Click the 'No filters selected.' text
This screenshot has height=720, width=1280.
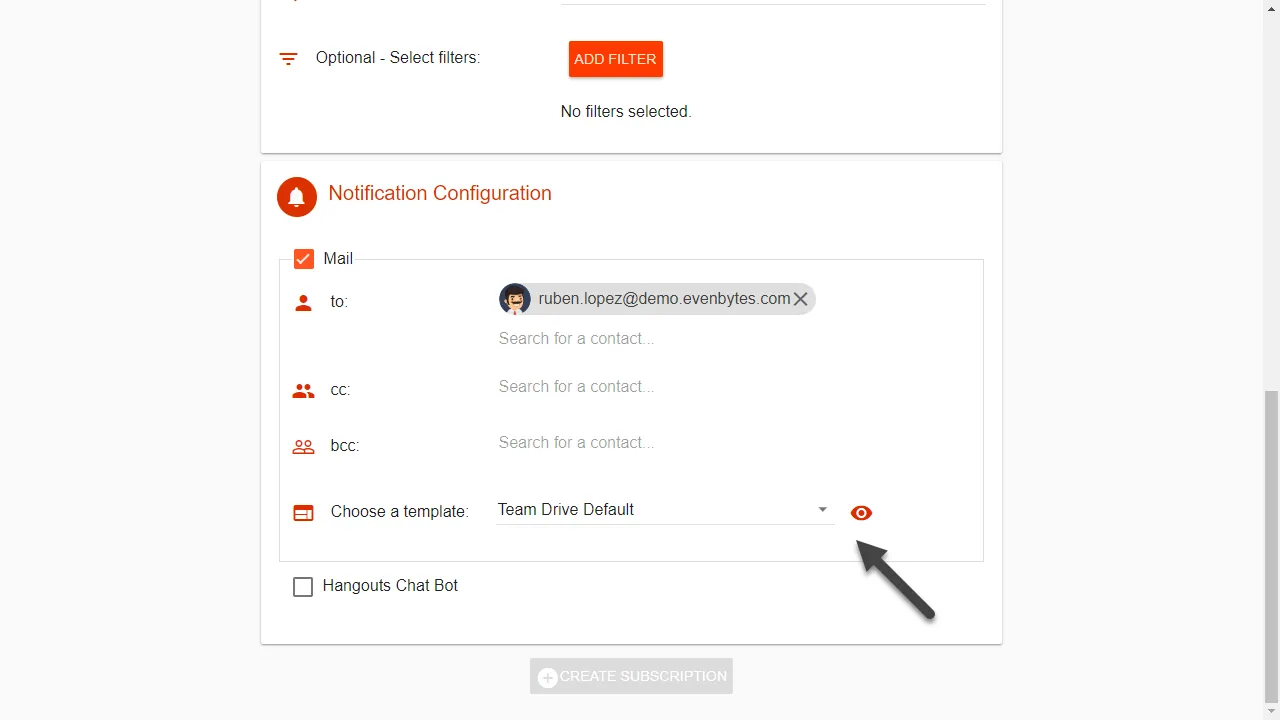(626, 112)
